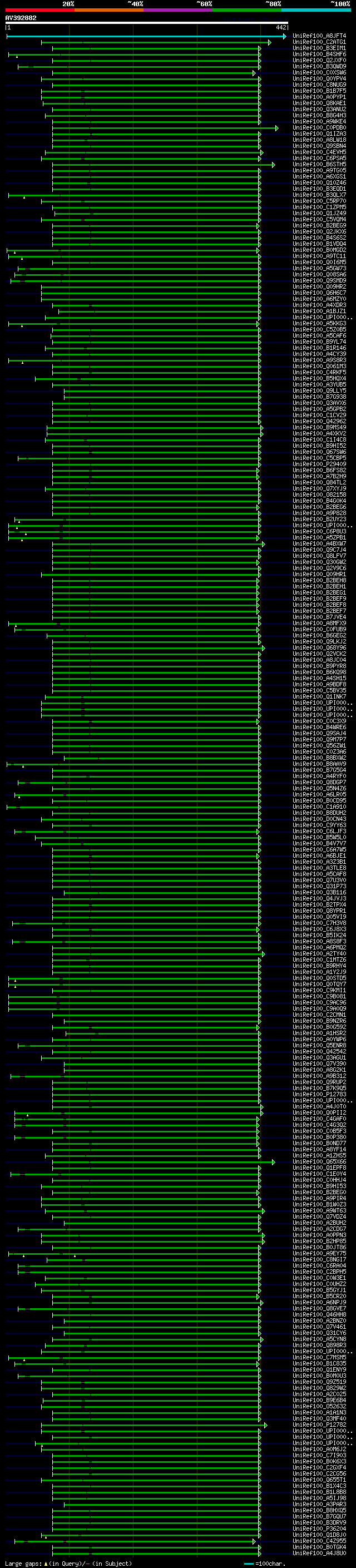Click the cyan alignment bar for UniRef100_A8JFT4
Image resolution: width=356 pixels, height=1568 pixels.
146,37
